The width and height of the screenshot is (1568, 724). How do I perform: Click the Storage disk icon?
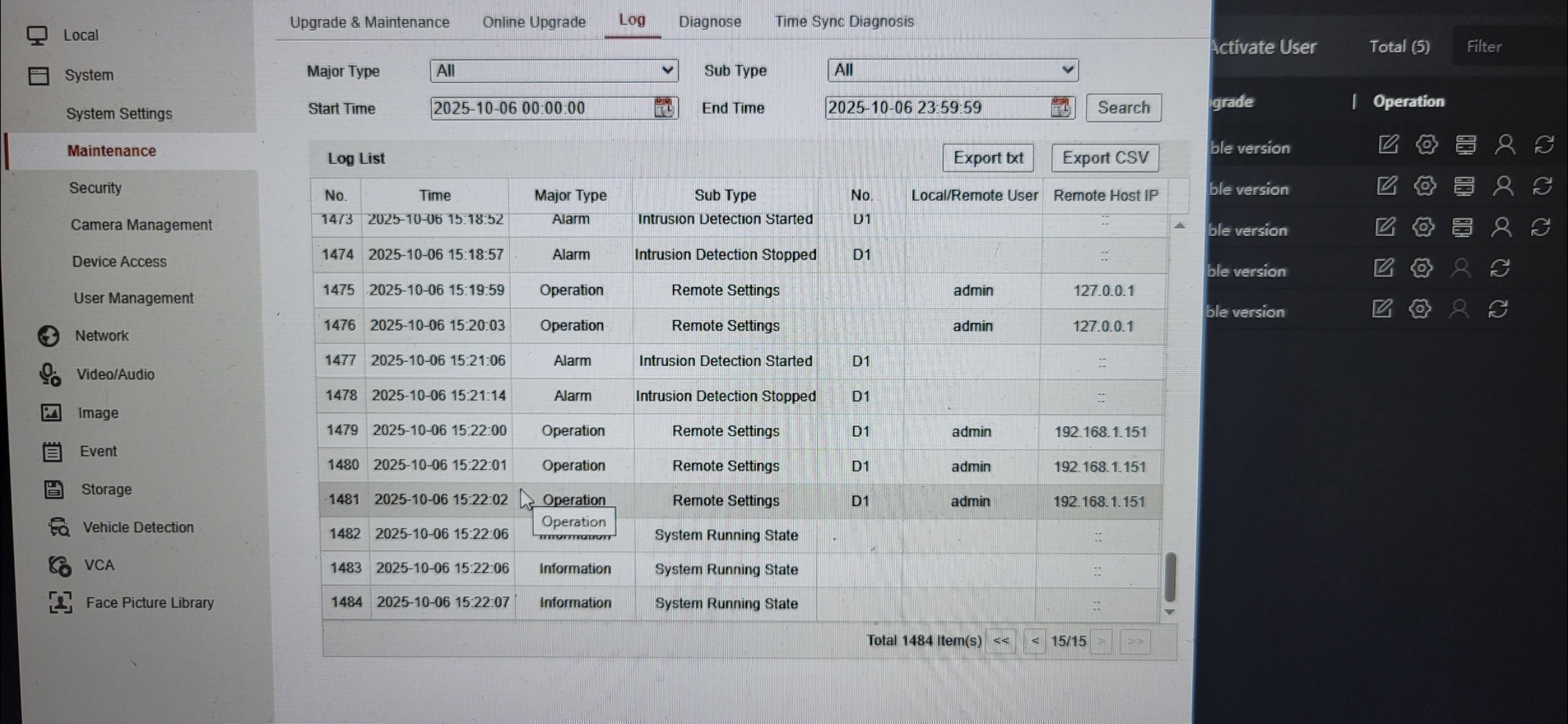(54, 489)
